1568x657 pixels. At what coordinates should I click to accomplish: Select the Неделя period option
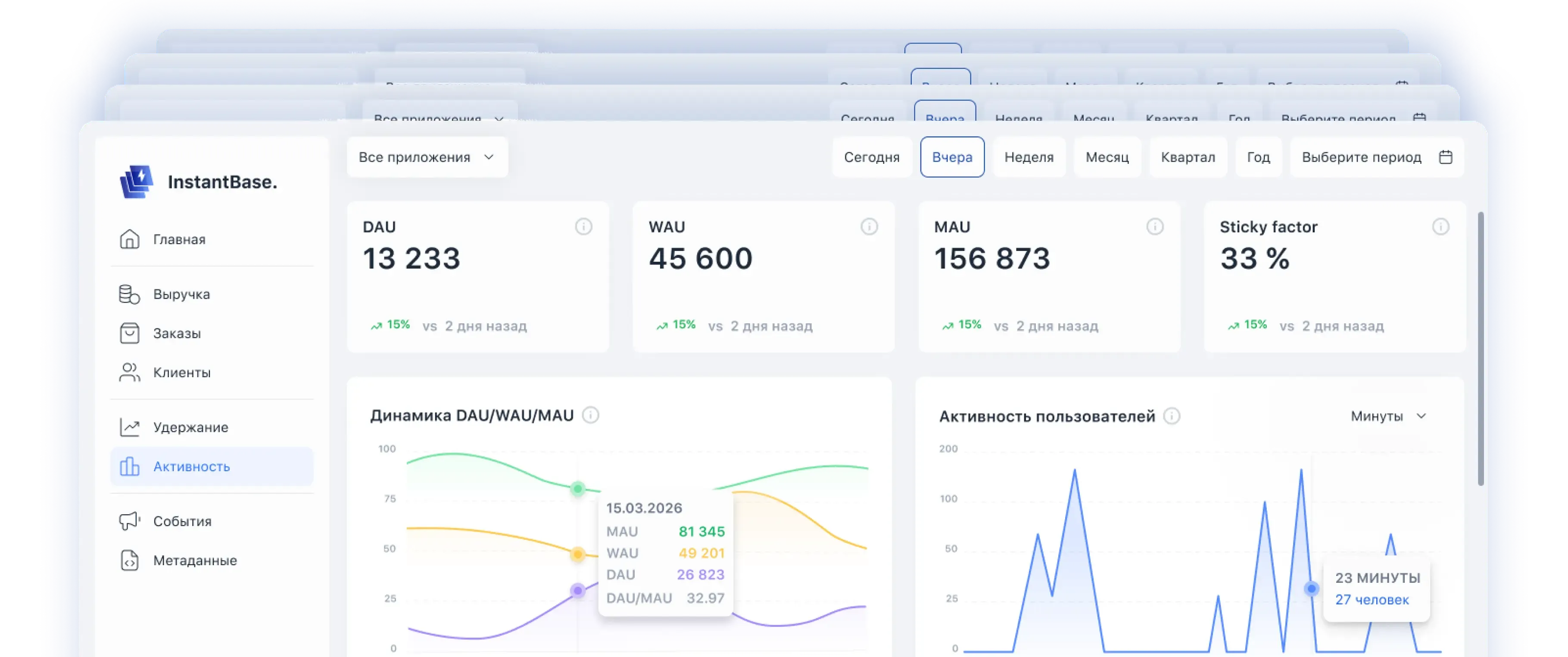[1029, 157]
